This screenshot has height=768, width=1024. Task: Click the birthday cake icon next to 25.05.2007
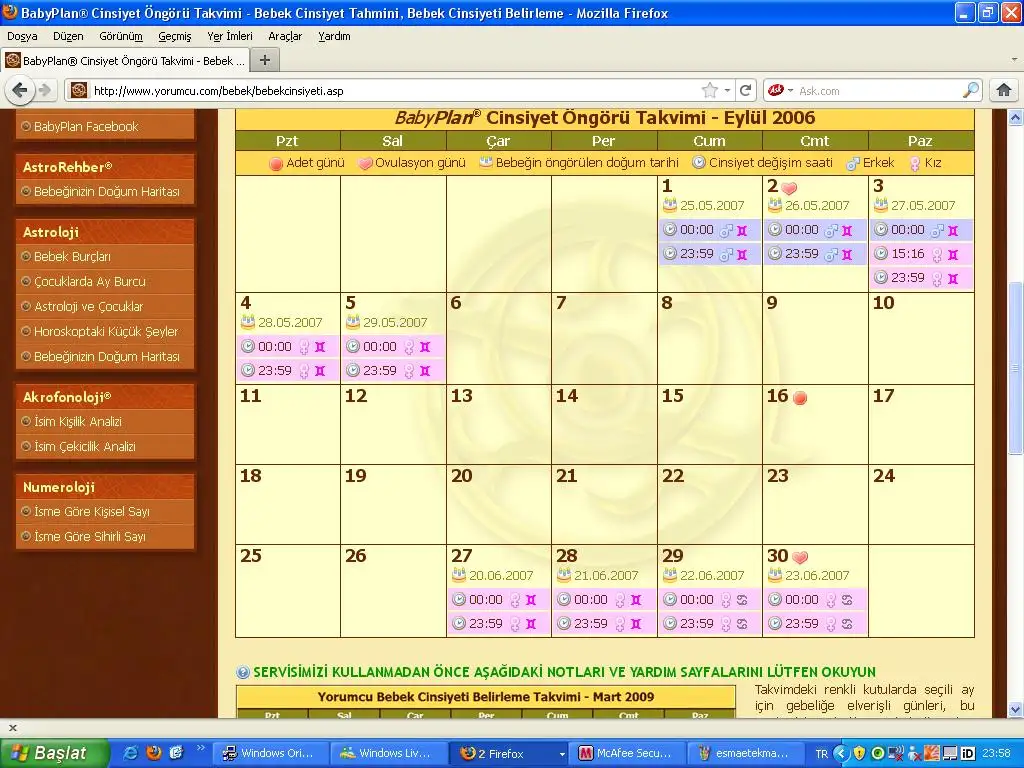669,205
